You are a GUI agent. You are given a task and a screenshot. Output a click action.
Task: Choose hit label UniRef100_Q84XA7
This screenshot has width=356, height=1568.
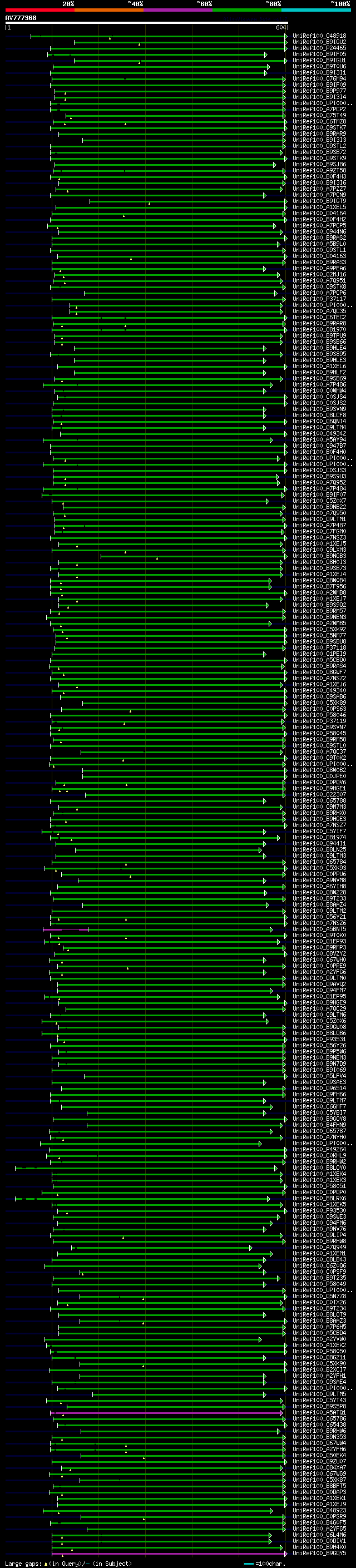[319, 1467]
